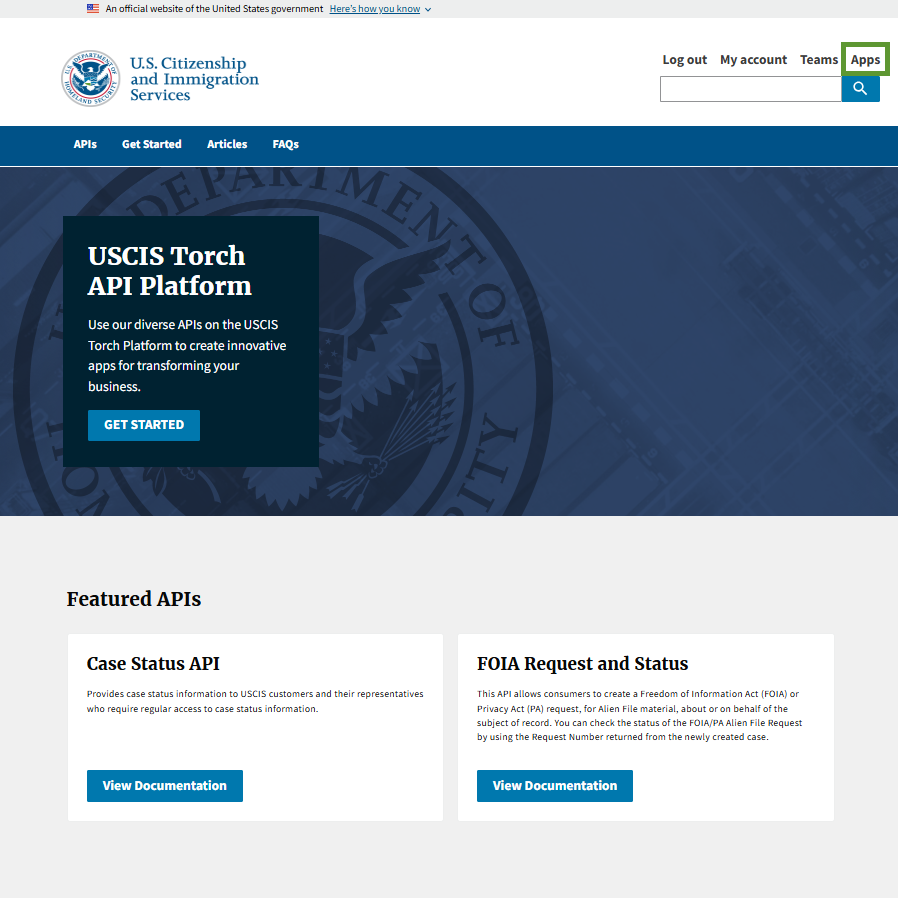This screenshot has height=898, width=898.
Task: Focus the site search input field
Action: (x=750, y=89)
